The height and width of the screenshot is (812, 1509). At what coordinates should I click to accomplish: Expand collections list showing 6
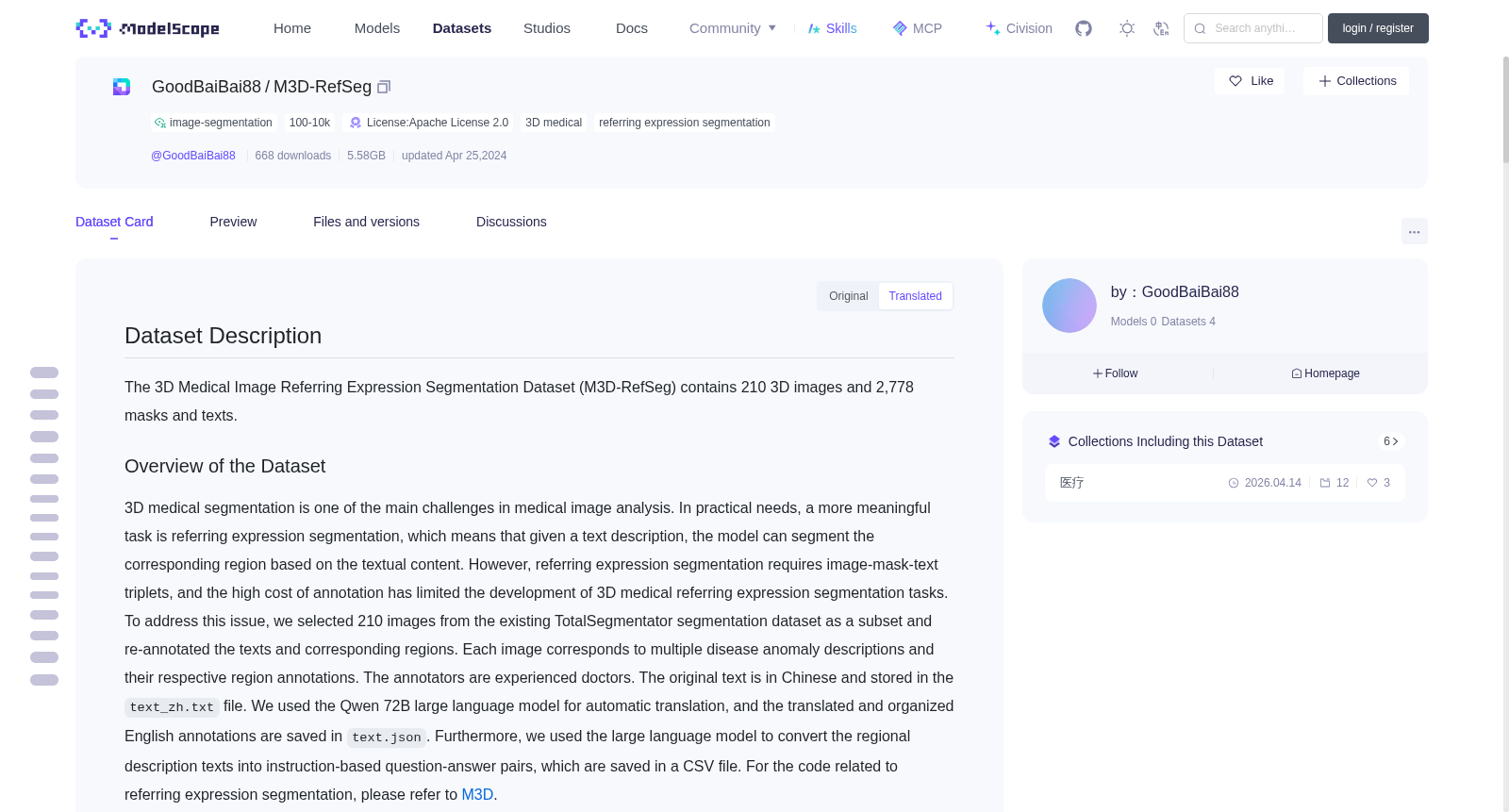point(1390,441)
